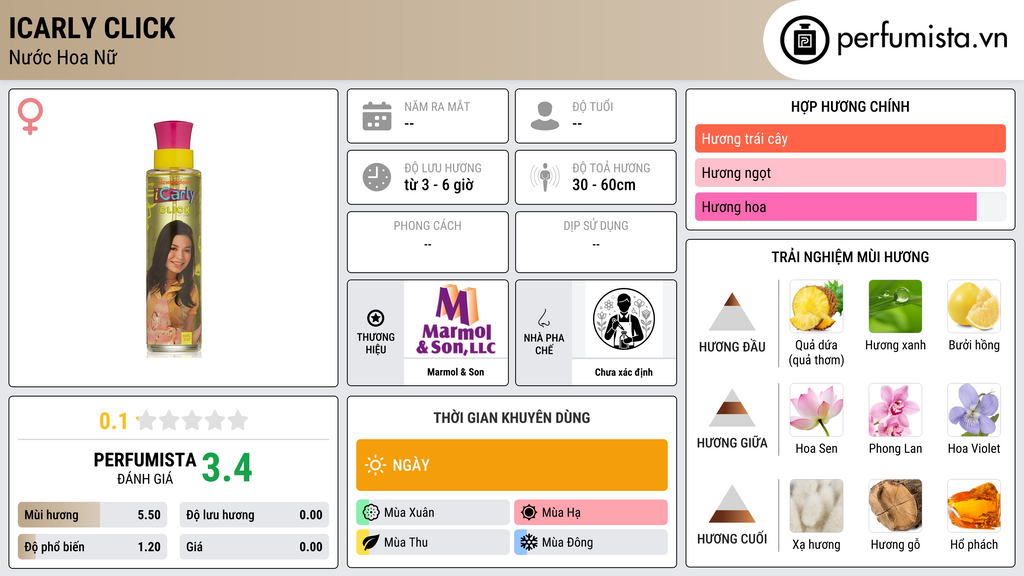Click the perfumista.vn perfume bottle logo icon
Image resolution: width=1024 pixels, height=576 pixels.
pyautogui.click(x=804, y=40)
